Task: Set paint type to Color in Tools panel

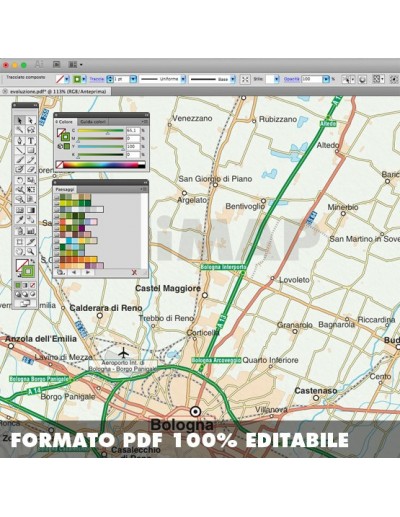Action: (x=18, y=285)
